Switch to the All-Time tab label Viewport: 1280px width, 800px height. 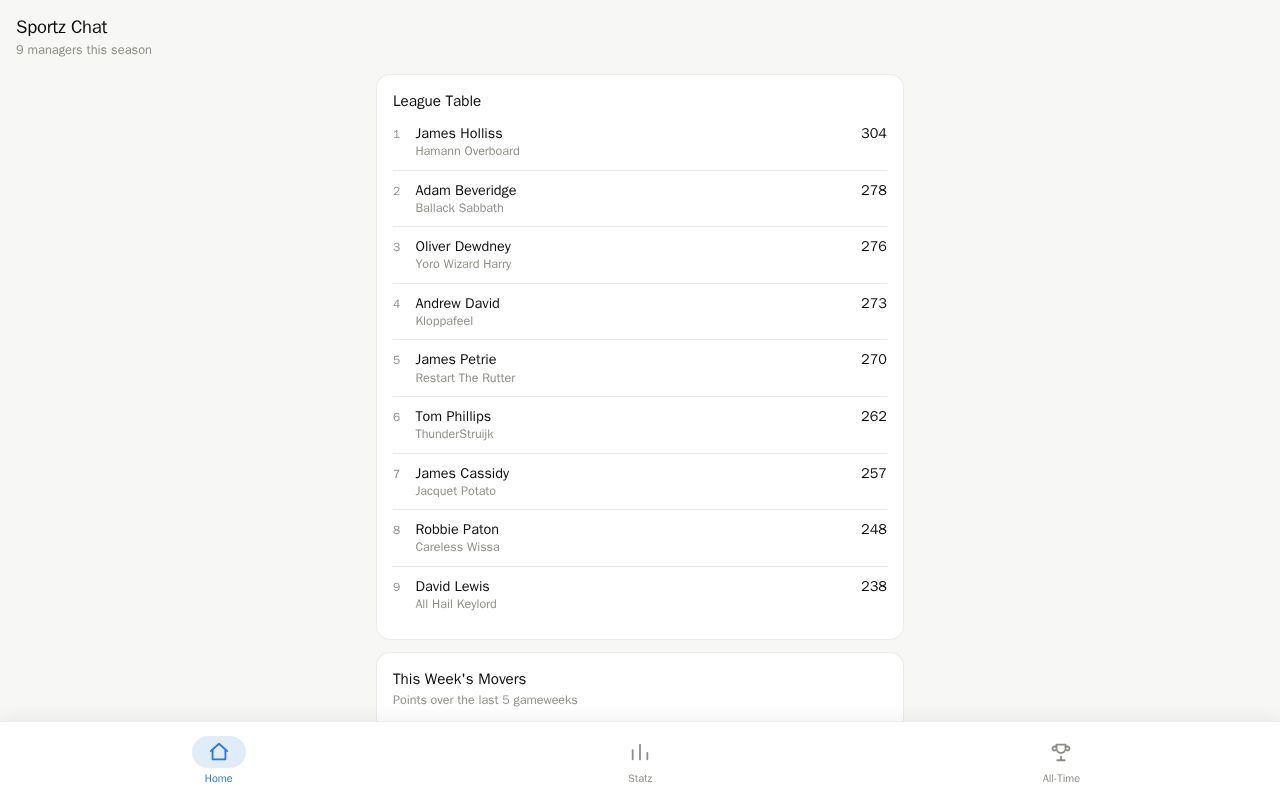[1061, 778]
